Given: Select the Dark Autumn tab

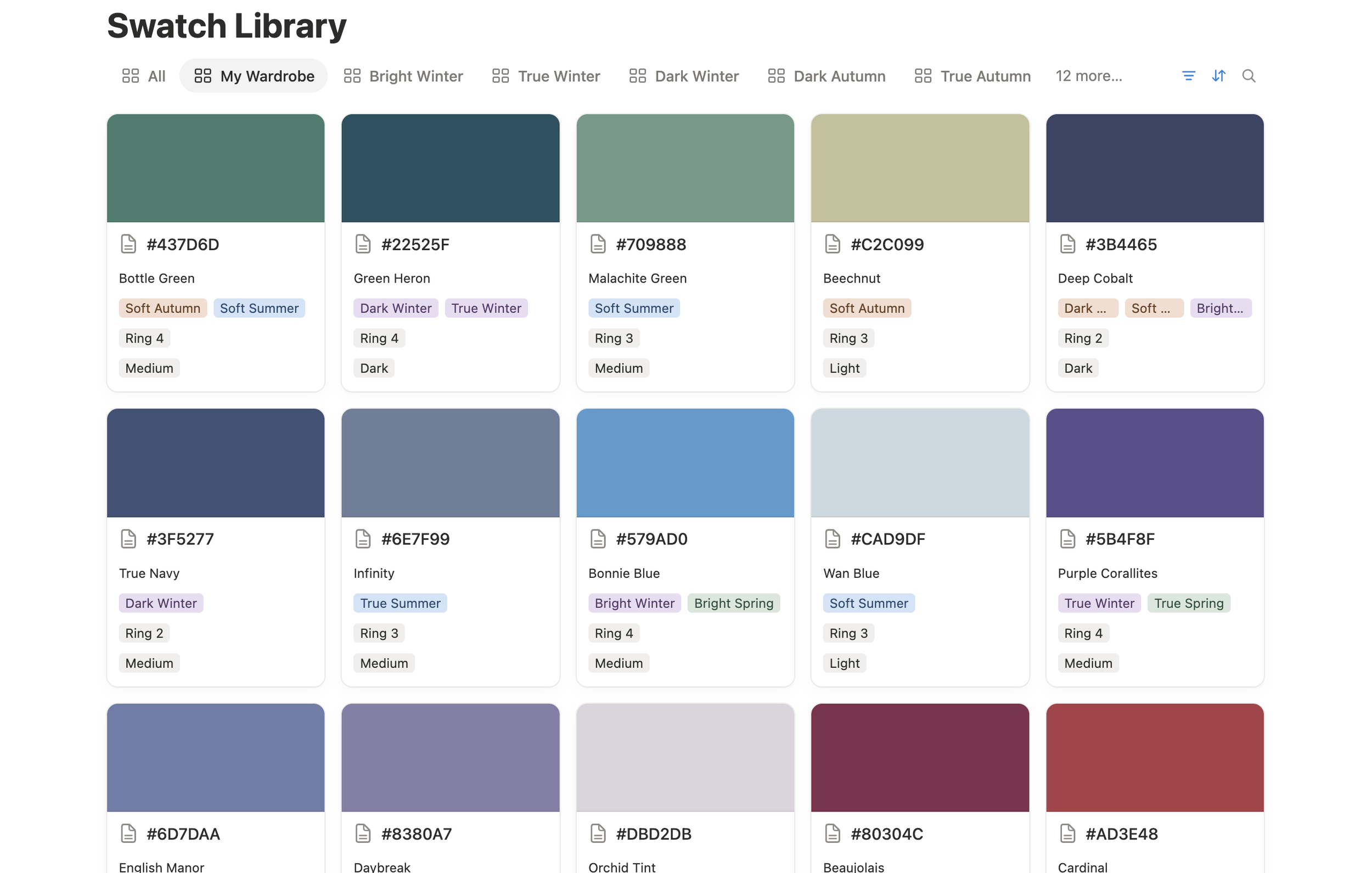Looking at the screenshot, I should click(x=826, y=76).
